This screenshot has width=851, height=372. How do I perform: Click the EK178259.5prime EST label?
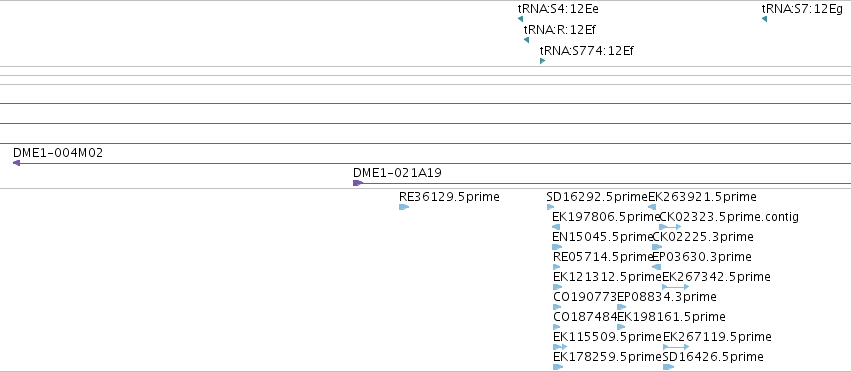click(607, 357)
